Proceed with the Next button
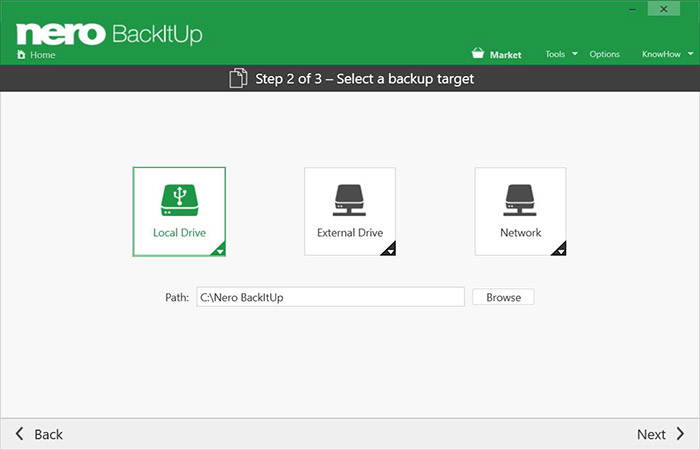The width and height of the screenshot is (700, 450). pyautogui.click(x=651, y=434)
